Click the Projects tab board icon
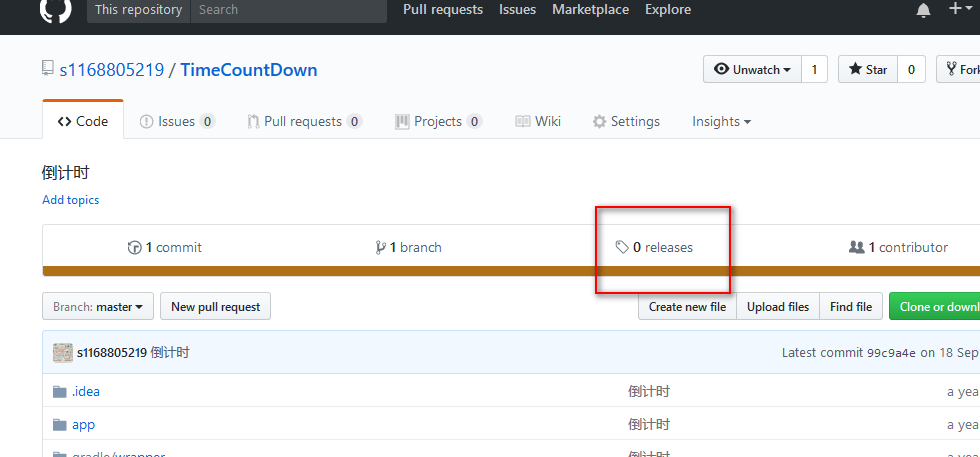 pos(402,121)
